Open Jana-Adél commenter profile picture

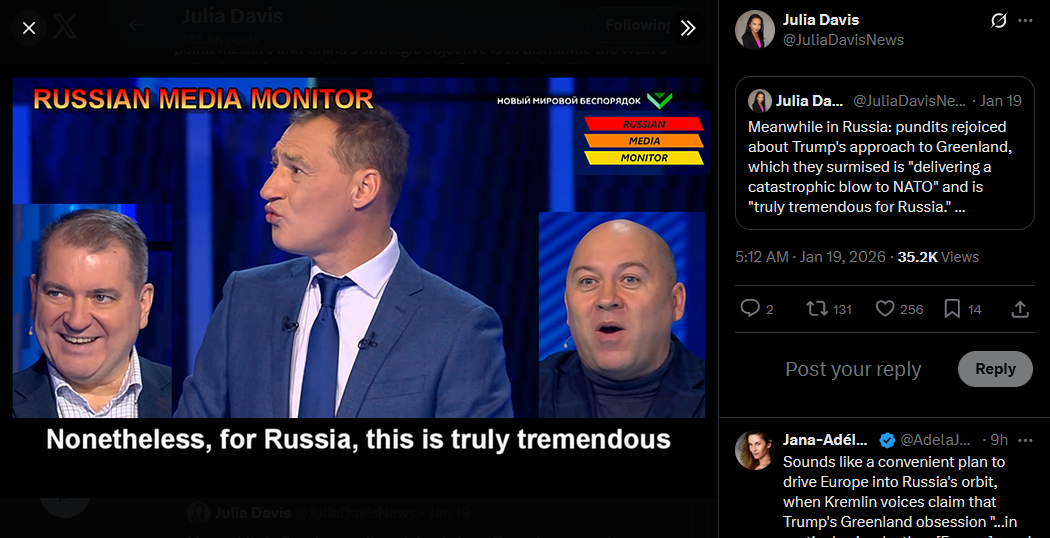tap(755, 450)
